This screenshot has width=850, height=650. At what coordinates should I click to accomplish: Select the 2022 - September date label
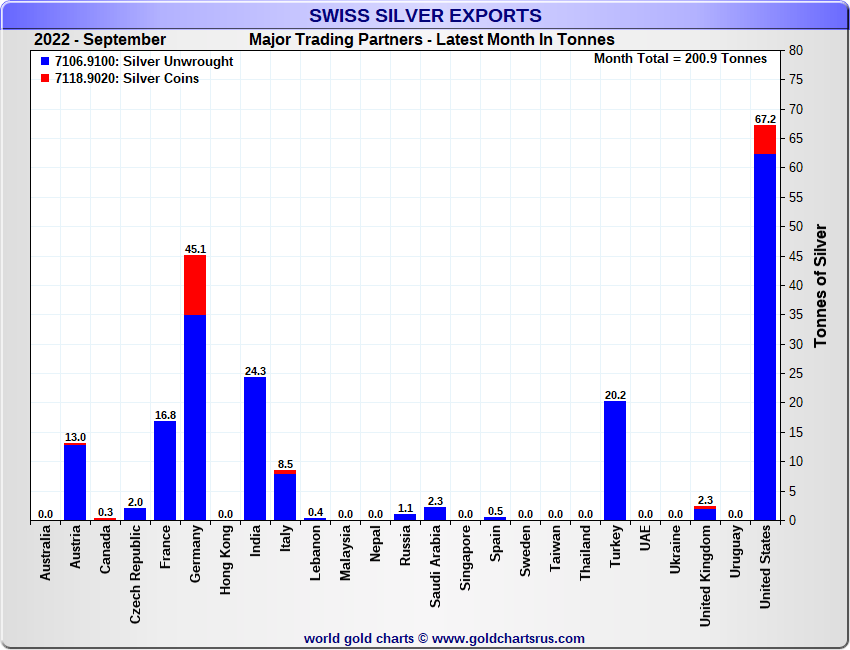coord(100,40)
